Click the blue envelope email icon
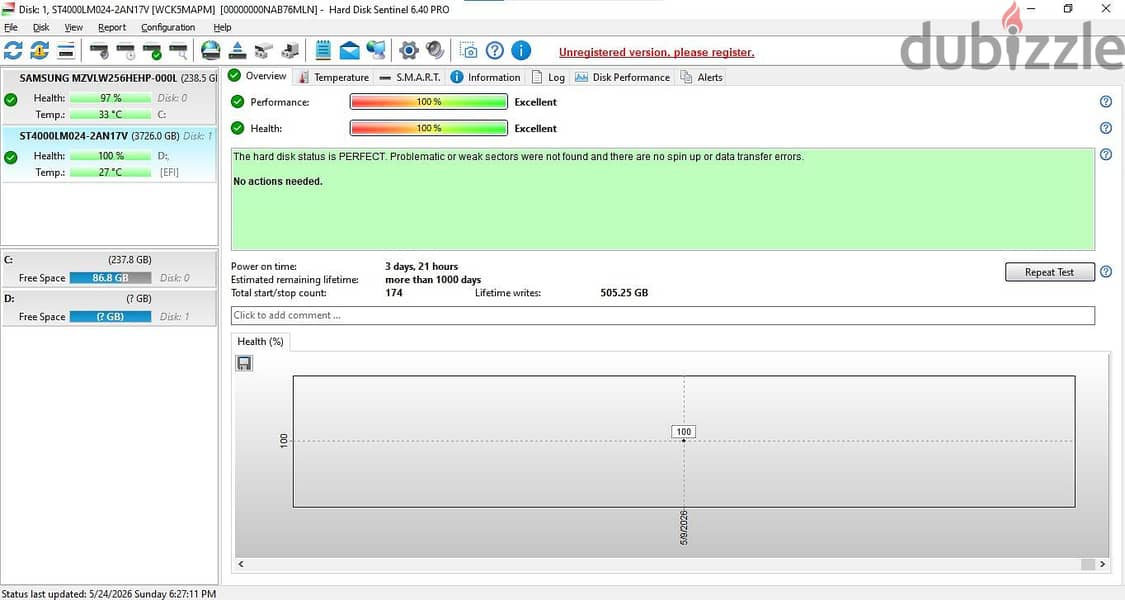The width and height of the screenshot is (1125, 600). (349, 50)
